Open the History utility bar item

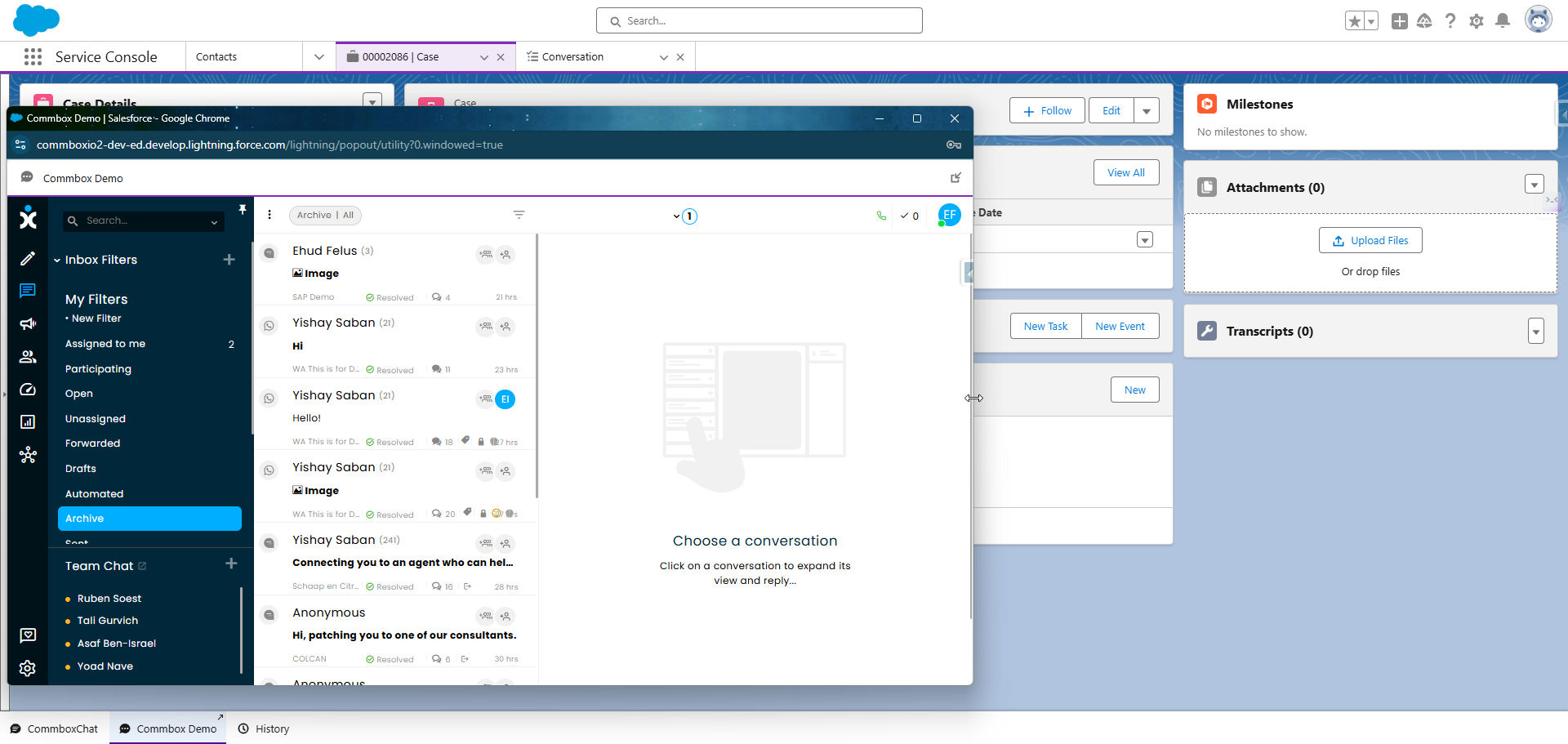tap(264, 728)
